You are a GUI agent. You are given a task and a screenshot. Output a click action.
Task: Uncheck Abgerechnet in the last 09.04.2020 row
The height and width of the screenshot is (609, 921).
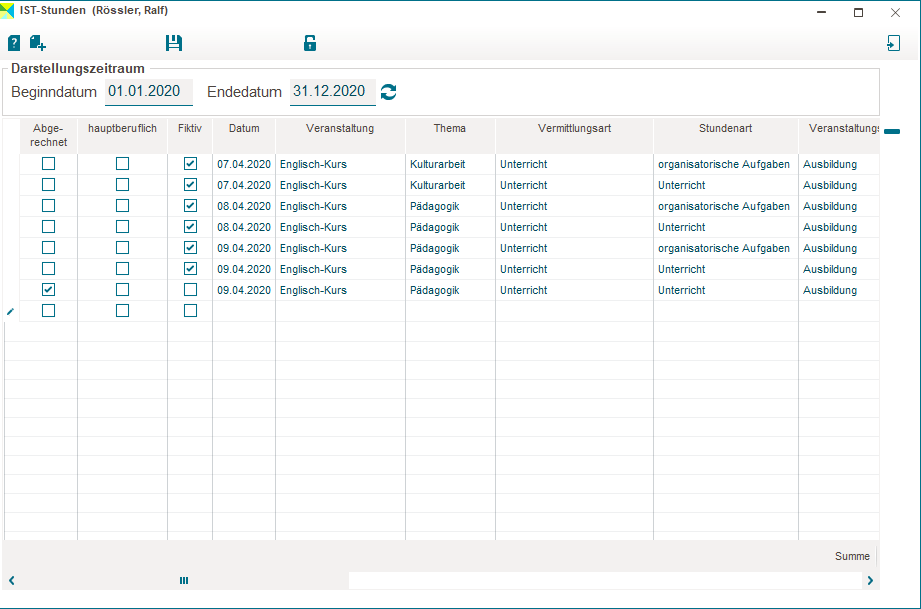tap(48, 290)
